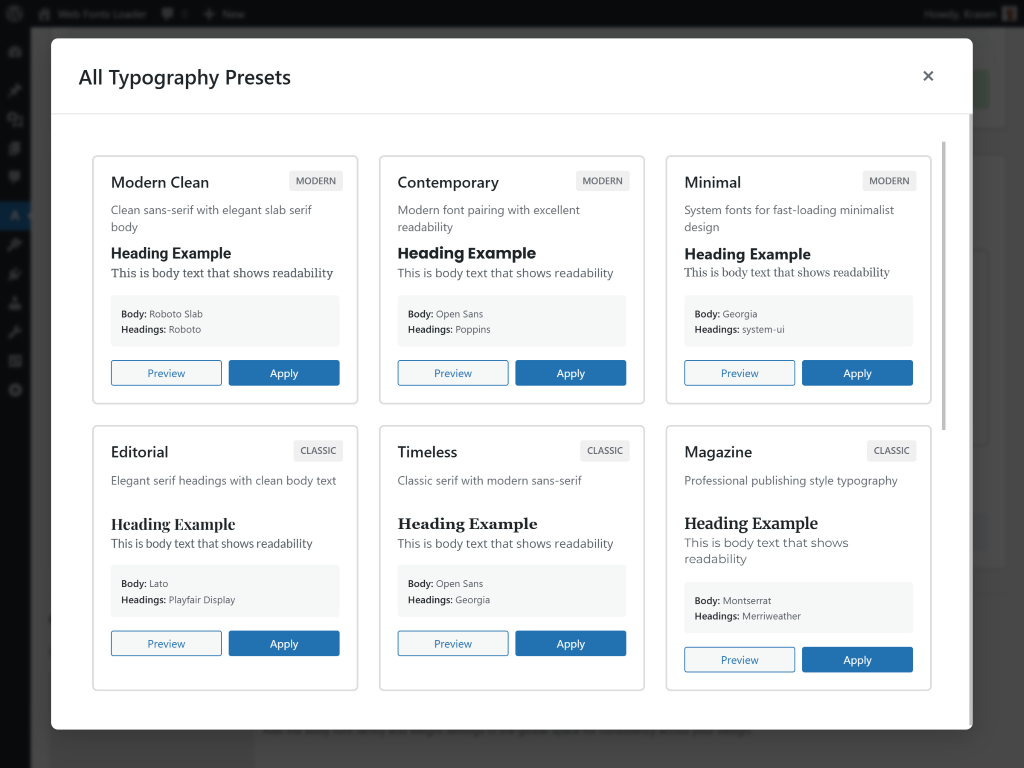Preview the Editorial preset
Screen dimensions: 1024x768
[166, 643]
